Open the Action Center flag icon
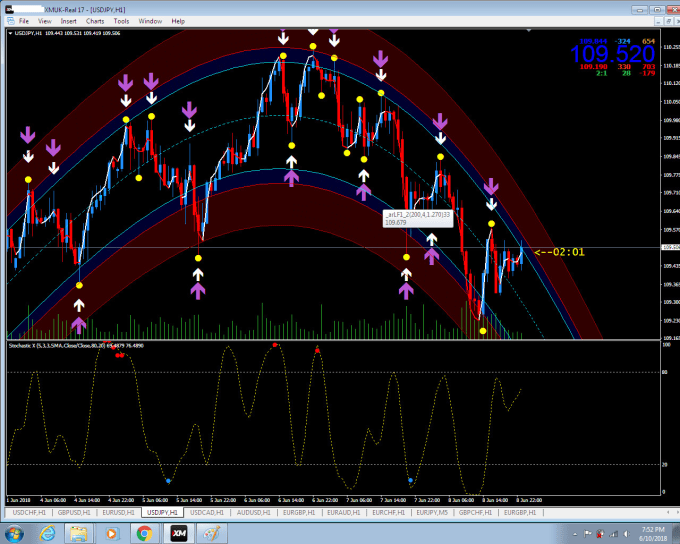Screen dimensions: 680x544 click(x=588, y=534)
